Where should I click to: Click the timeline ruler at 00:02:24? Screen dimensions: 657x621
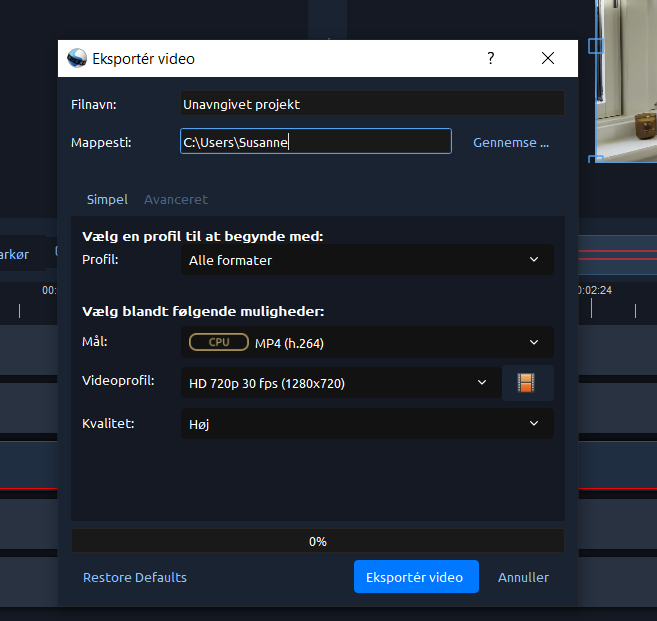tap(595, 291)
